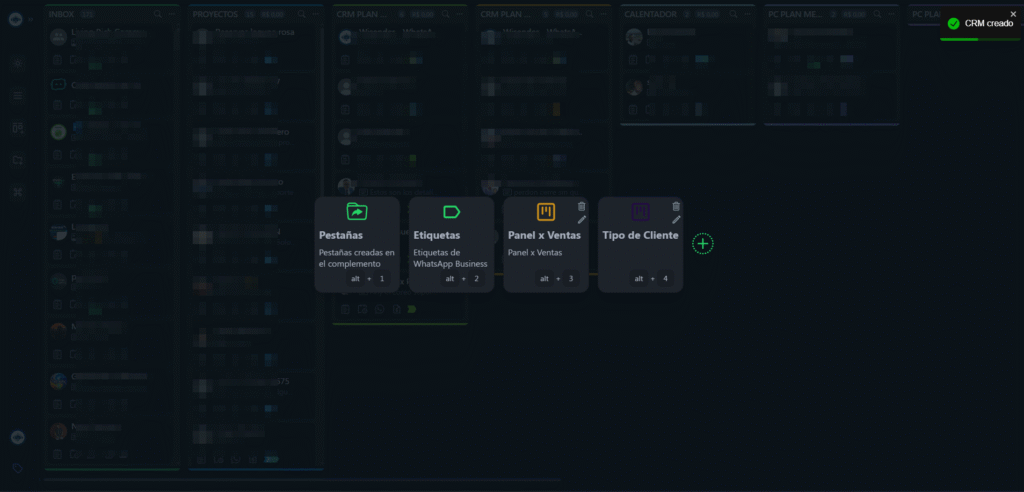Click the orange kanban board icon
Viewport: 1024px width, 492px height.
click(546, 211)
